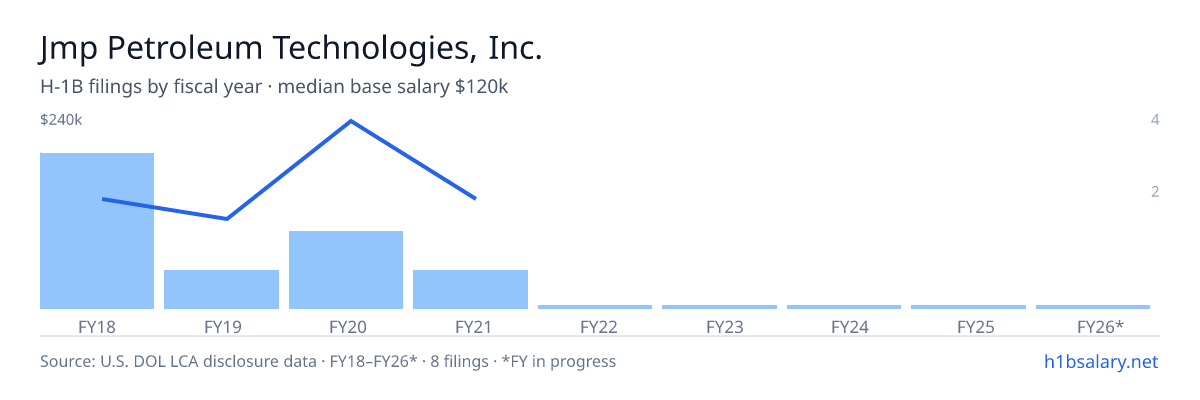Select the FY18 filings bar

tap(97, 231)
